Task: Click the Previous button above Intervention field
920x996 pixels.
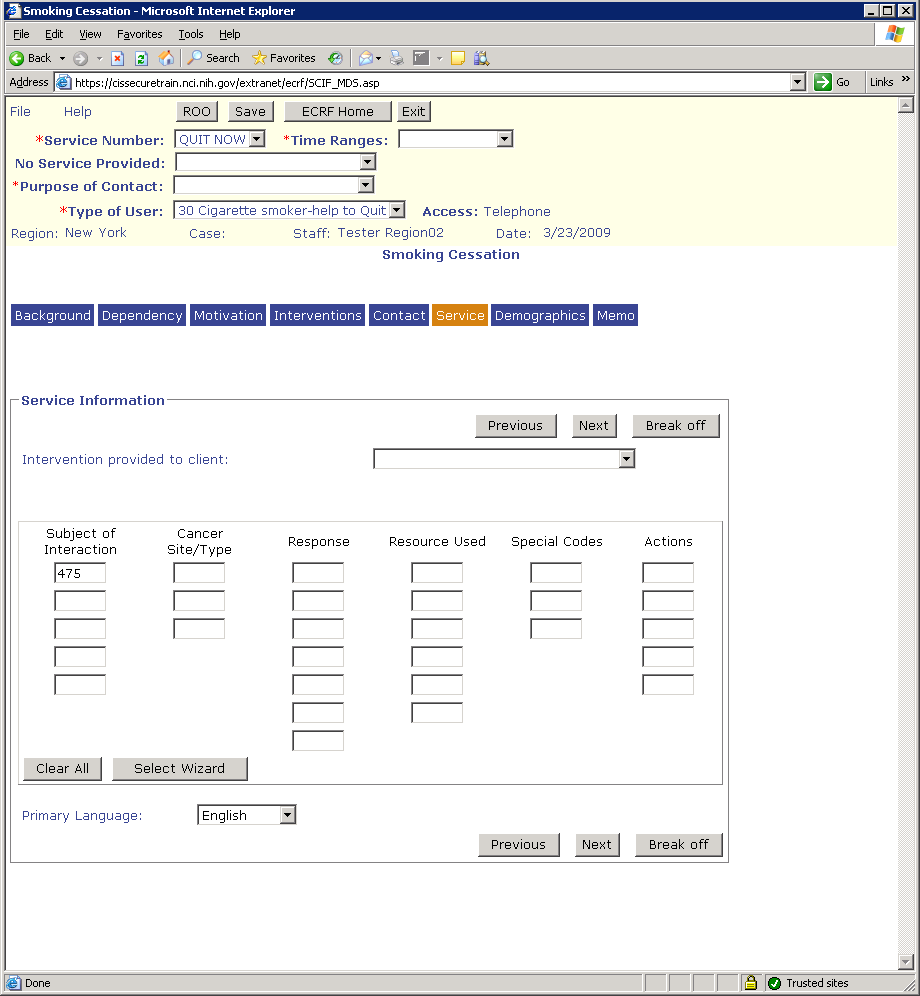Action: pos(515,426)
